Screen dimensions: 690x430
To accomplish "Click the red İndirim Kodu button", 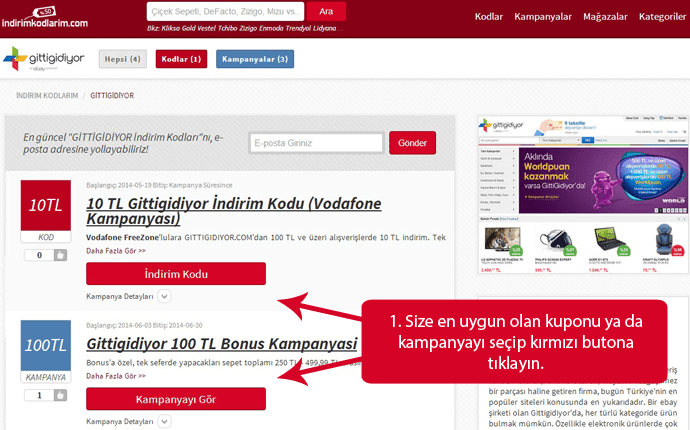I will click(x=176, y=274).
